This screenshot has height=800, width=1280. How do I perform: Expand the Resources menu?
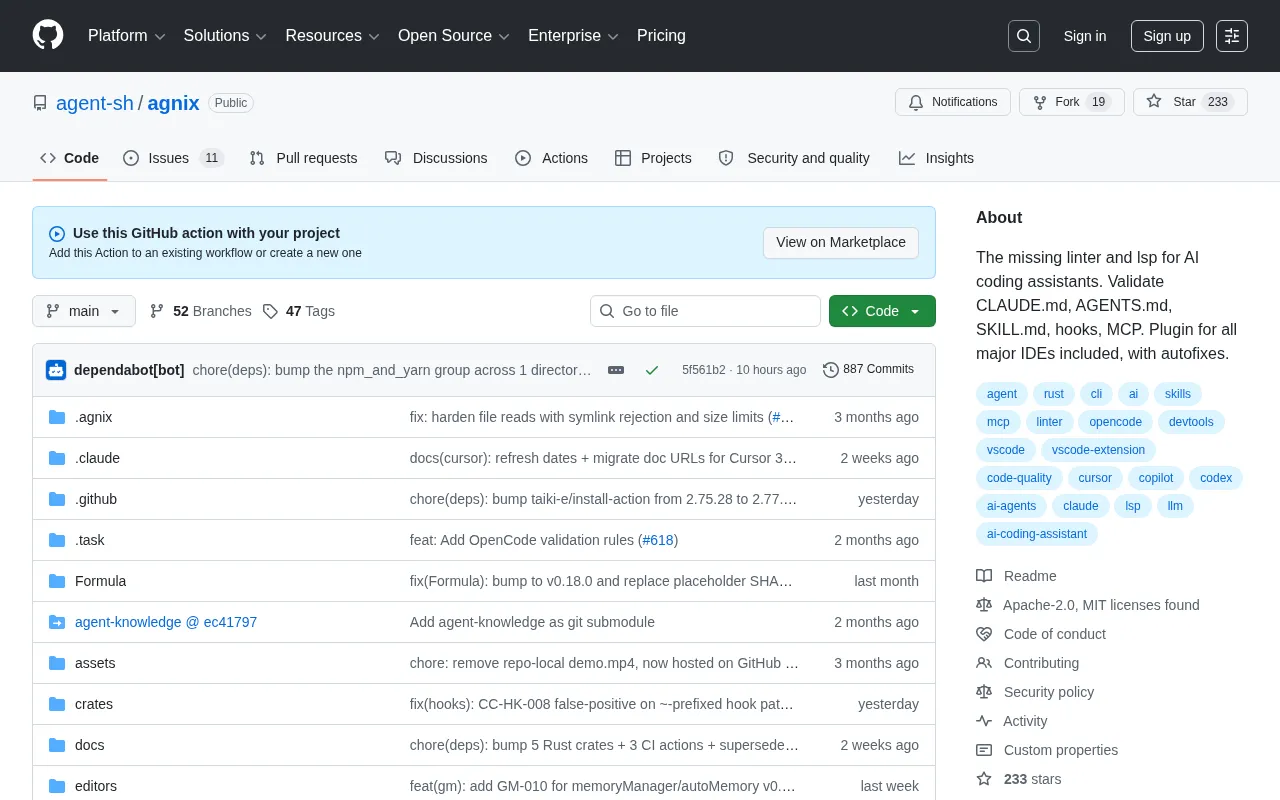[333, 36]
